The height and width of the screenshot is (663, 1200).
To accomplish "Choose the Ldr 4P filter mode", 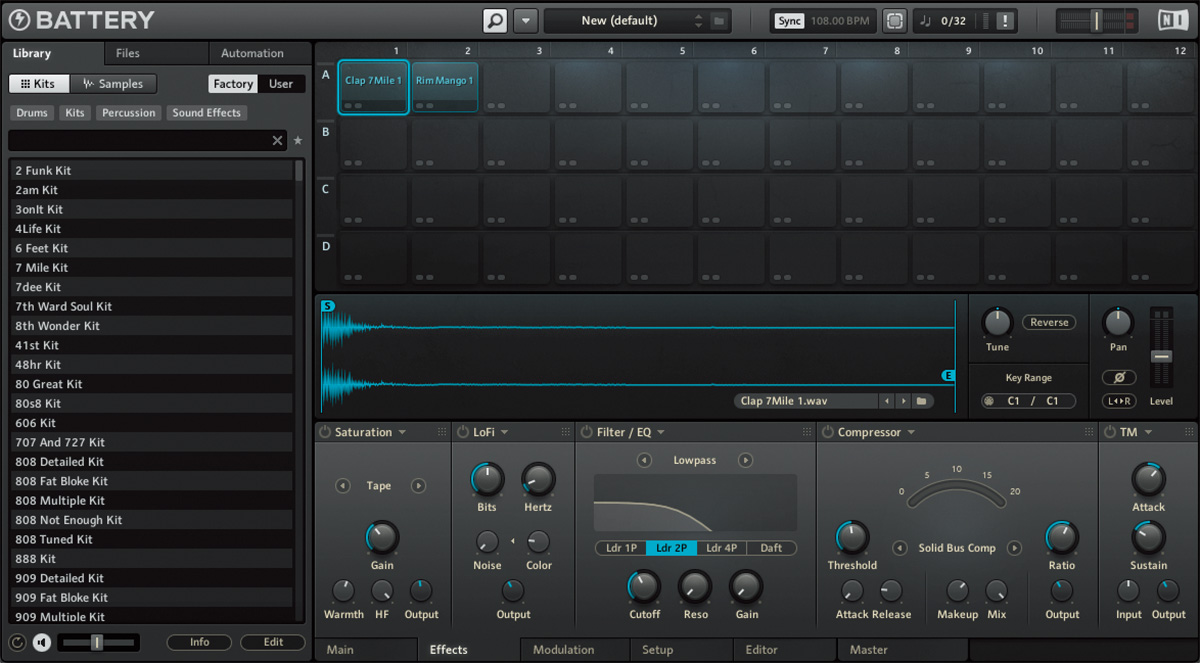I will click(721, 548).
